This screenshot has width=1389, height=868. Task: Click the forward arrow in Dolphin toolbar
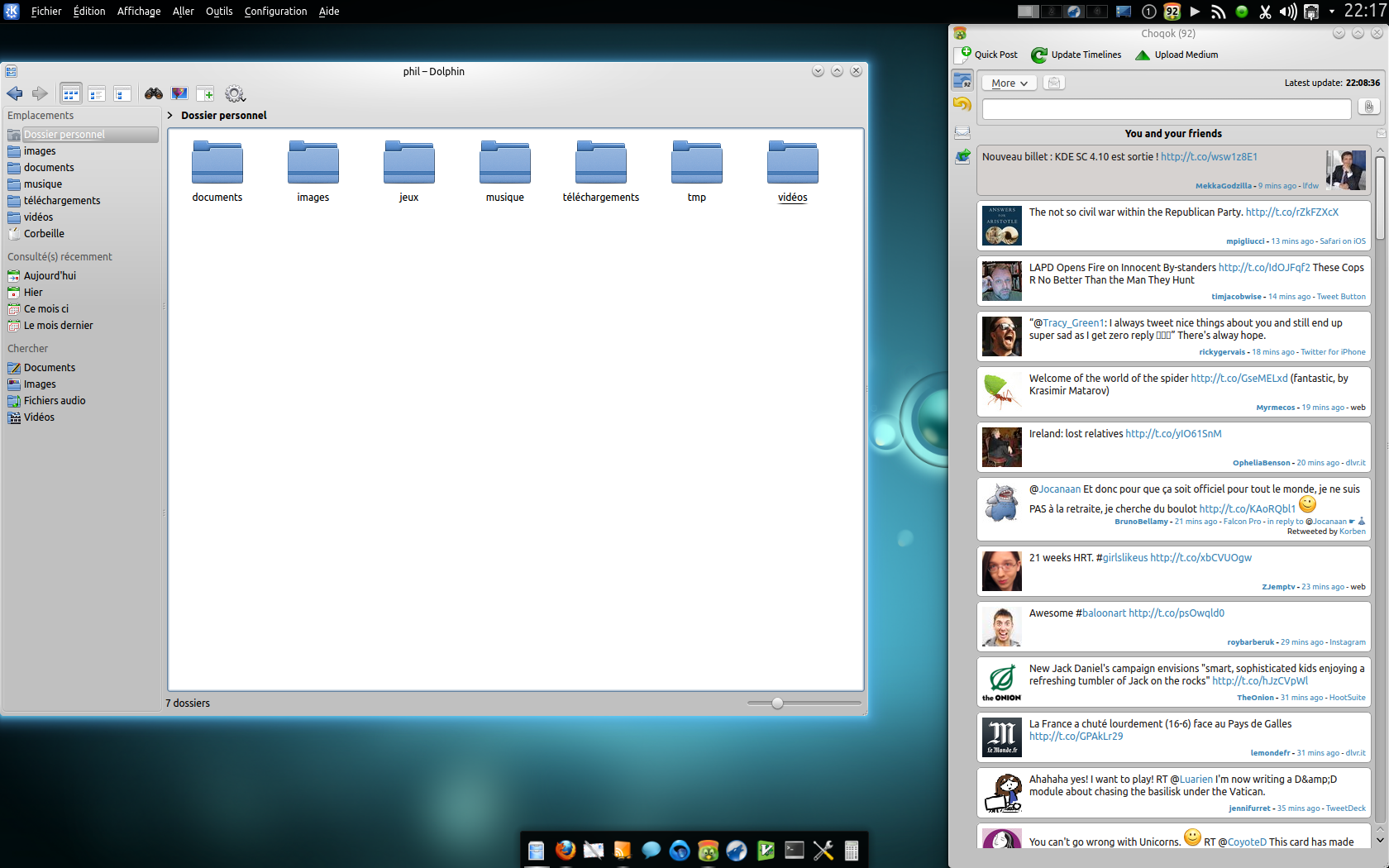pos(40,93)
